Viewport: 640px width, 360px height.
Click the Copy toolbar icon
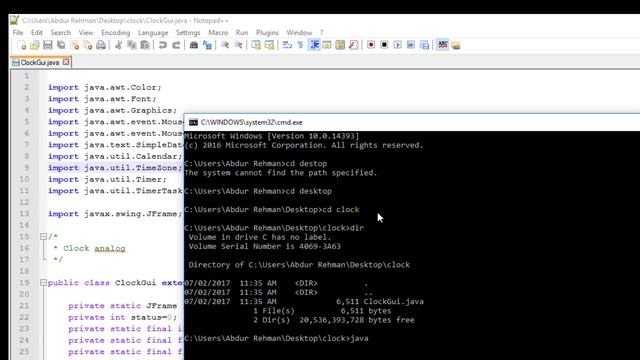coord(131,45)
